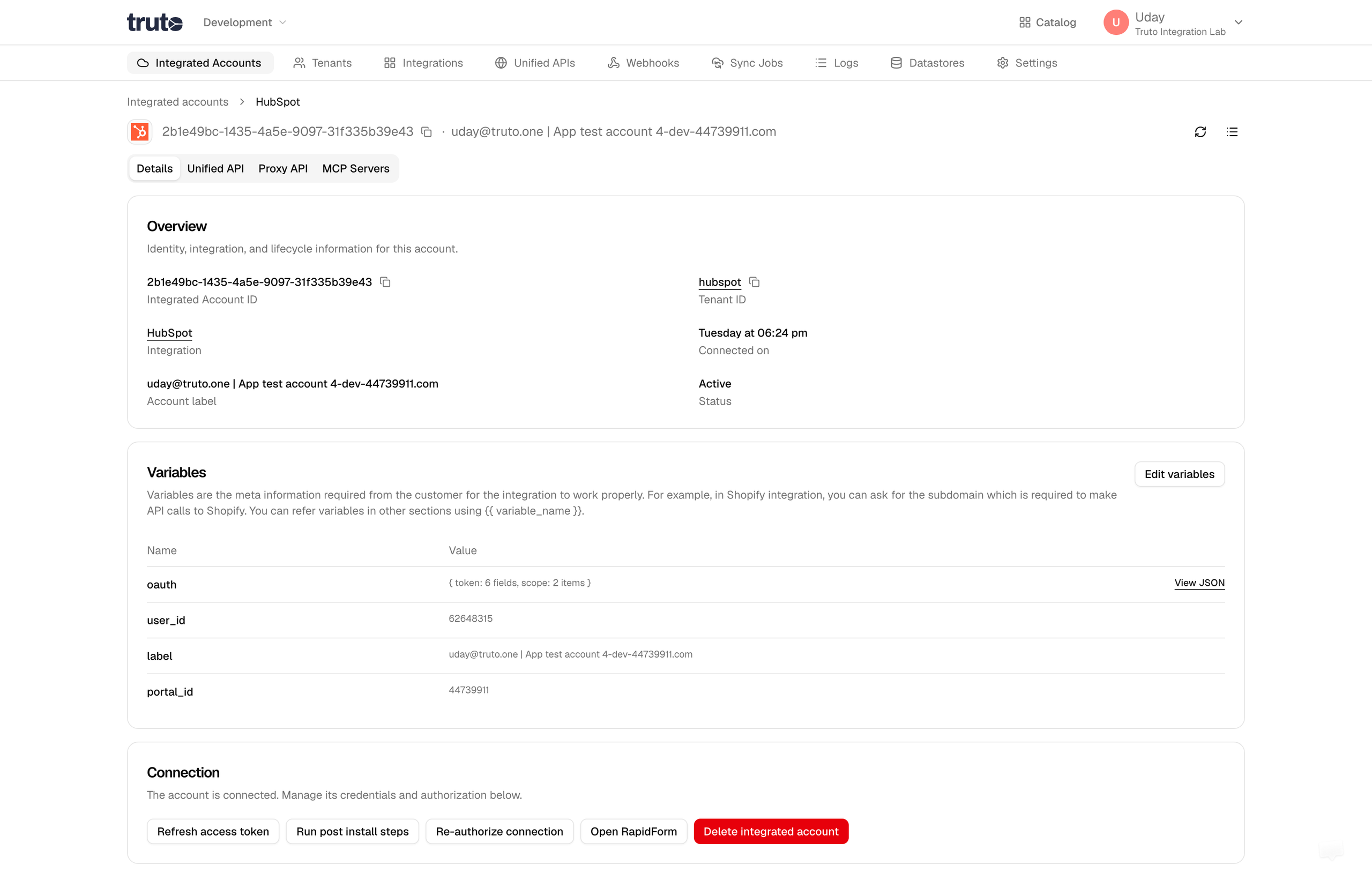Click Delete integrated account button
Screen dimensions: 1372x887
pyautogui.click(x=771, y=832)
